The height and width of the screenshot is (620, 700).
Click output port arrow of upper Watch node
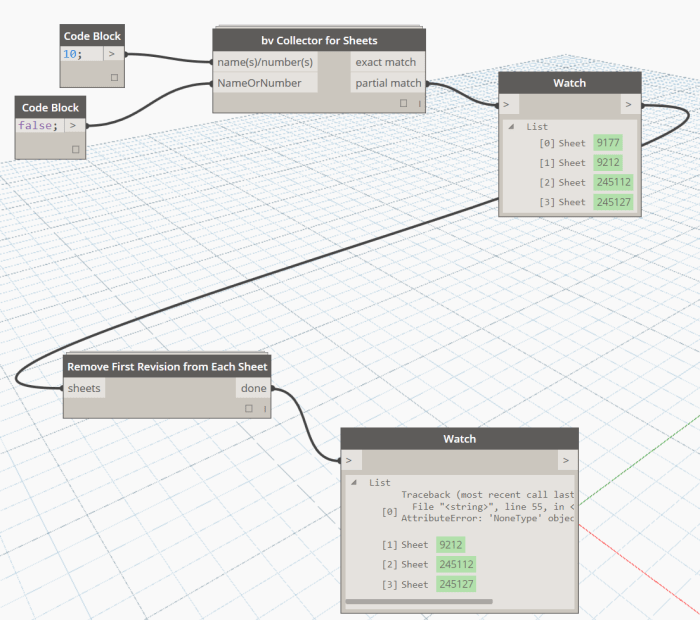[x=628, y=103]
